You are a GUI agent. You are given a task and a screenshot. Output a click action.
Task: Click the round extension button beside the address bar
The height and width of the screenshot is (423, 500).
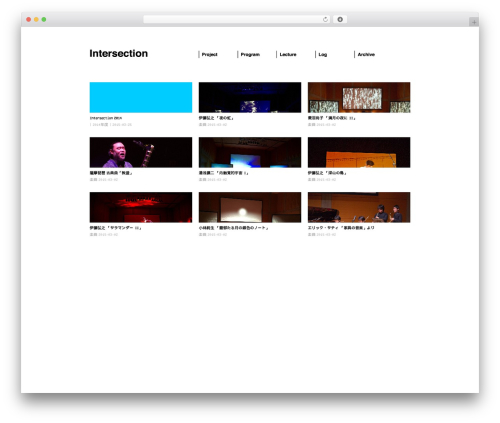click(x=340, y=20)
